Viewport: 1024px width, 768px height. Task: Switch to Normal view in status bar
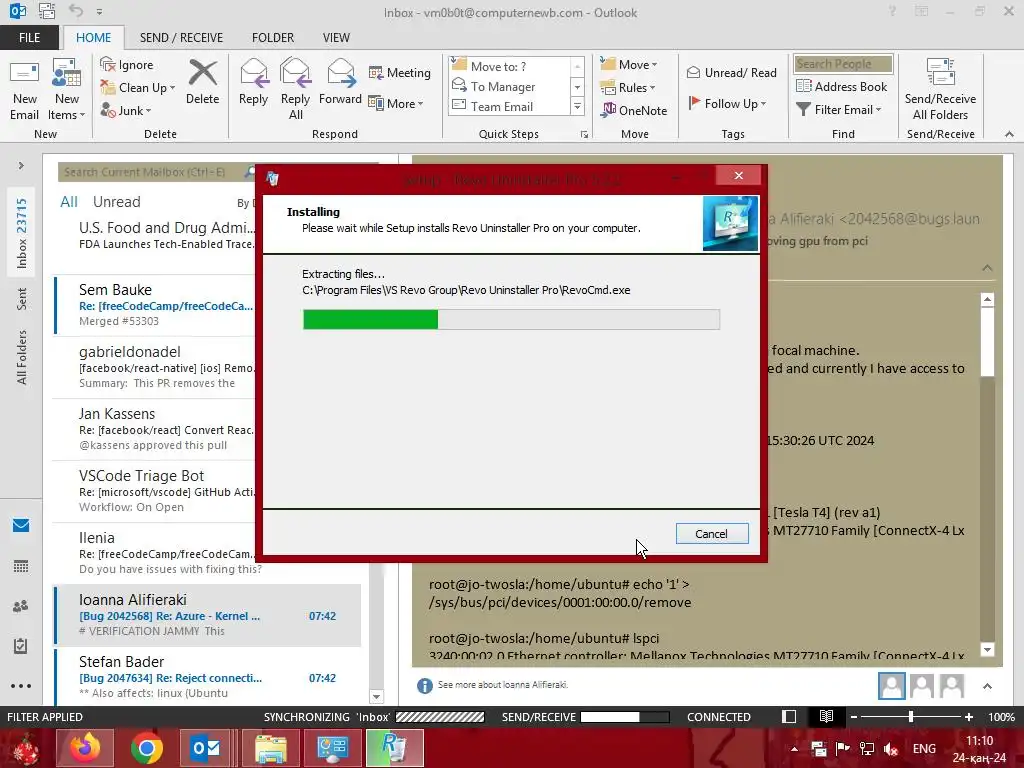pyautogui.click(x=789, y=717)
